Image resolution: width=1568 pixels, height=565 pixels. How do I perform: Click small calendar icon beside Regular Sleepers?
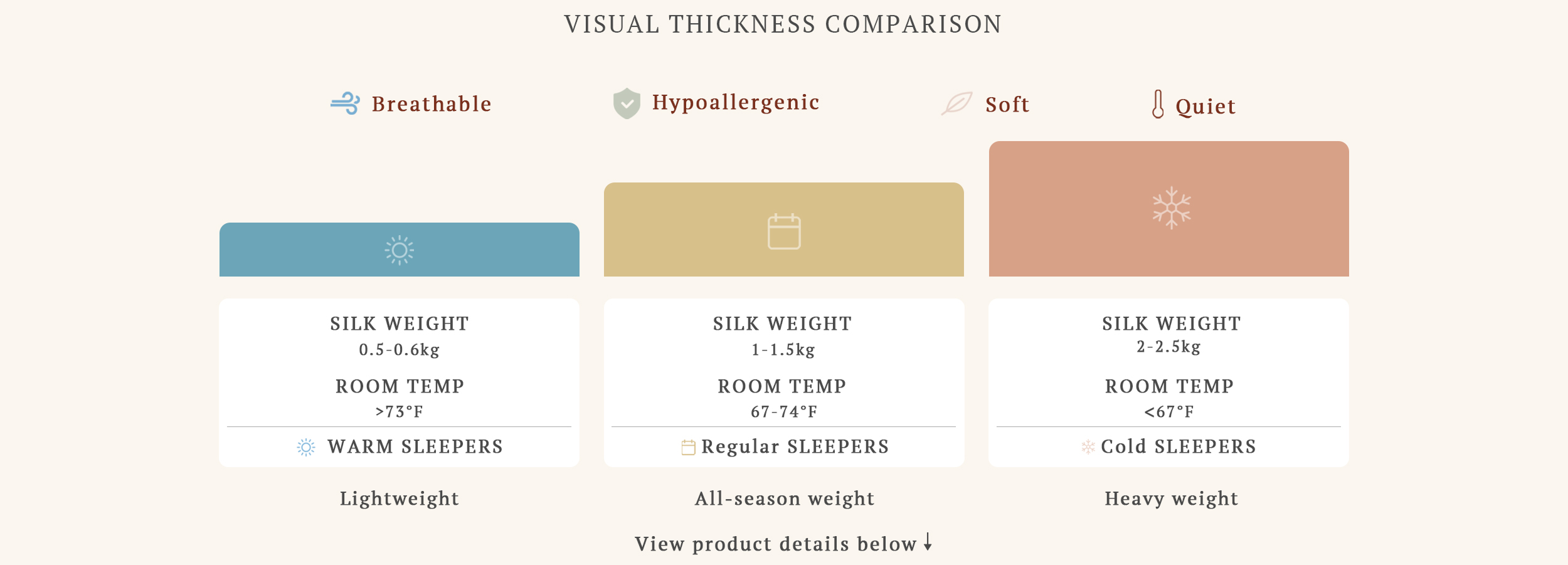(x=688, y=447)
